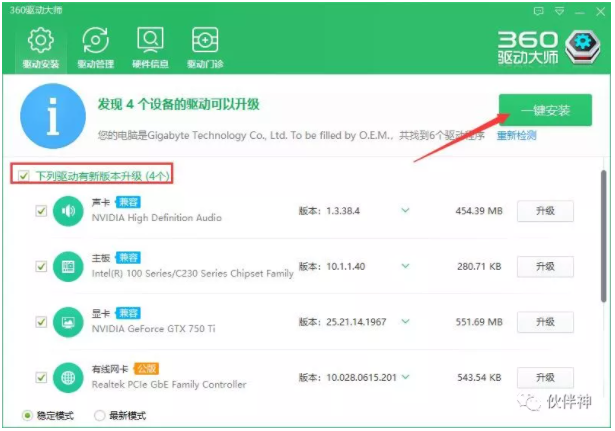Click the text Intel(R) 100 Series/C230 Series Chipset Family
This screenshot has width=615, height=431.
[x=193, y=273]
